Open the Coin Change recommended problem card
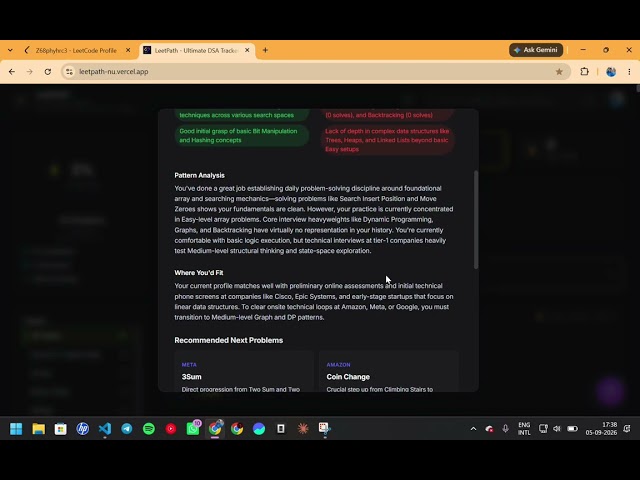This screenshot has width=640, height=480. (x=389, y=371)
